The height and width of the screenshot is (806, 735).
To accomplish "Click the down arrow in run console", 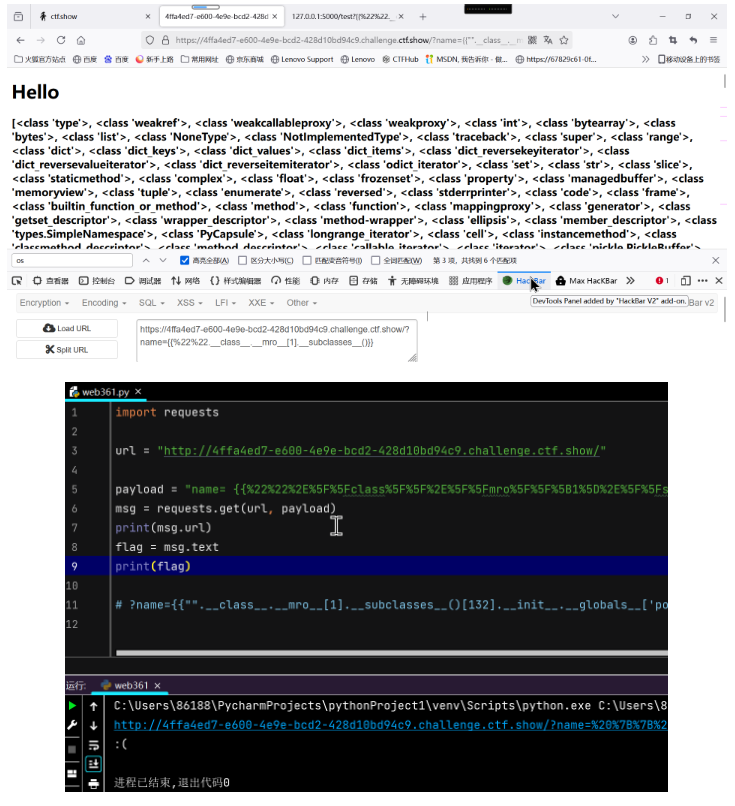I will [x=94, y=726].
